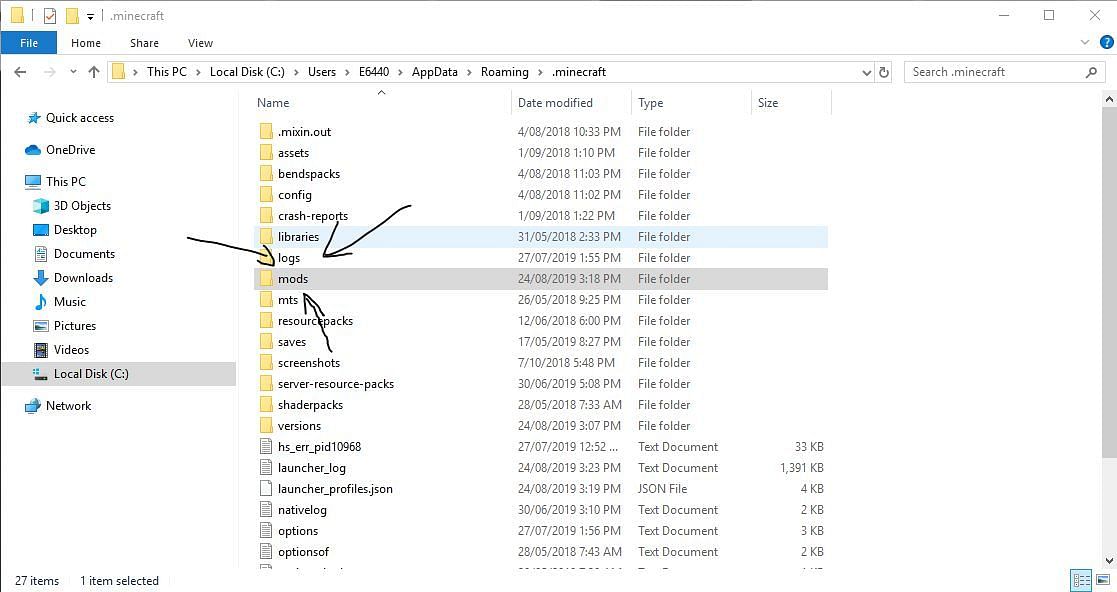Viewport: 1117px width, 592px height.
Task: Click AppData in the breadcrumb path
Action: point(435,72)
